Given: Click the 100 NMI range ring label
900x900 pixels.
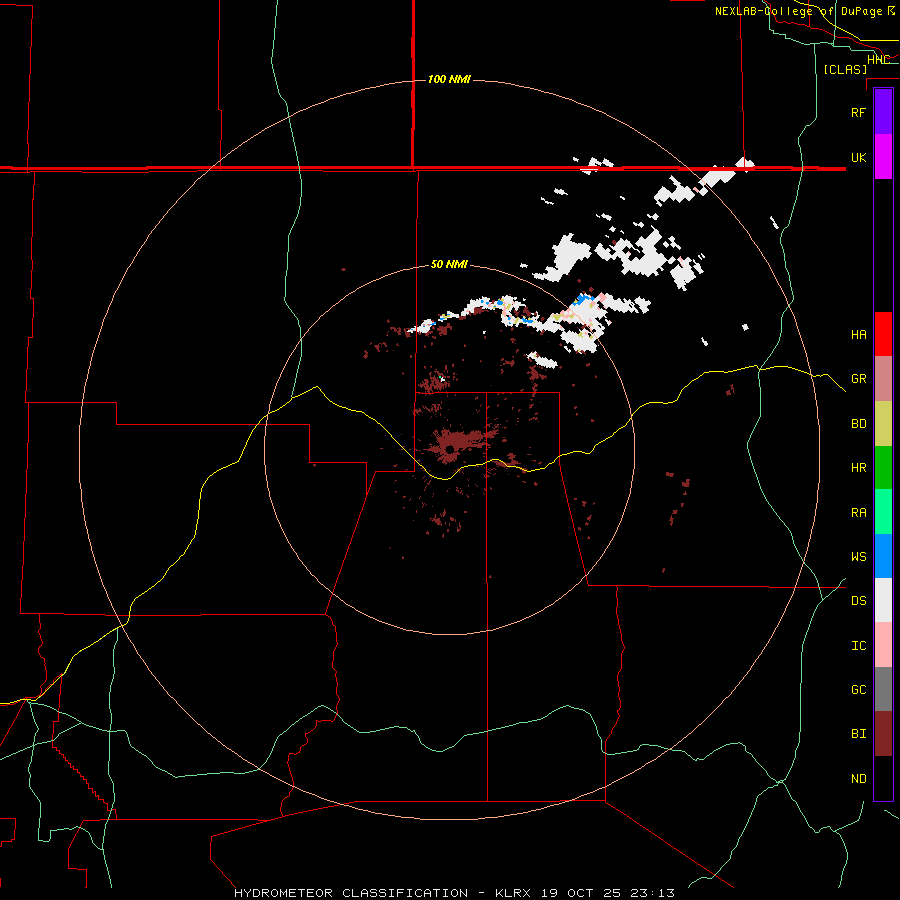Looking at the screenshot, I should point(449,79).
